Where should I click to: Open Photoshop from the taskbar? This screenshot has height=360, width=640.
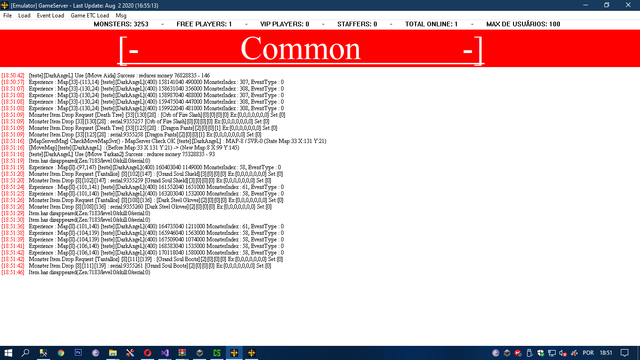point(78,353)
